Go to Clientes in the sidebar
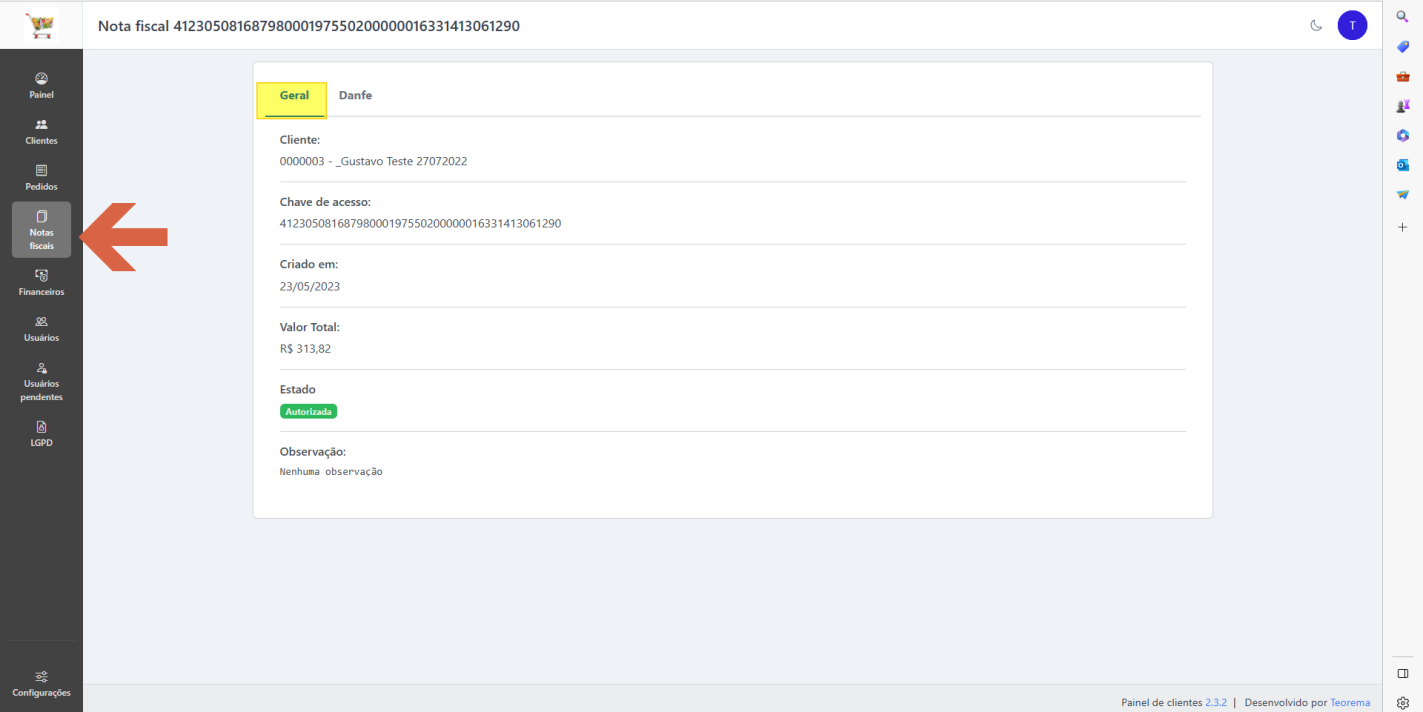 pos(41,132)
